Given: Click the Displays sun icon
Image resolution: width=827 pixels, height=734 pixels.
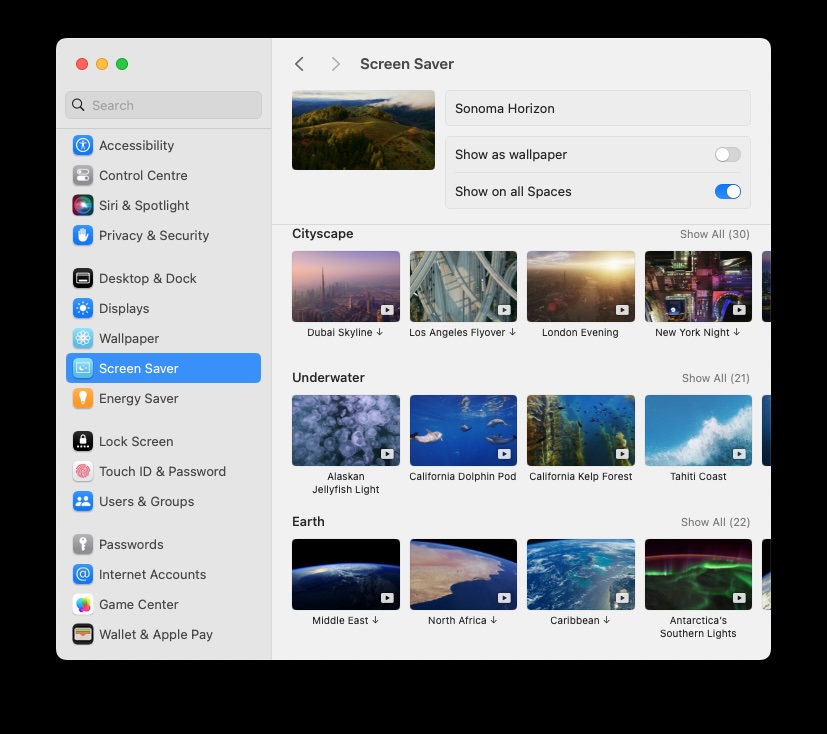Looking at the screenshot, I should [x=83, y=308].
